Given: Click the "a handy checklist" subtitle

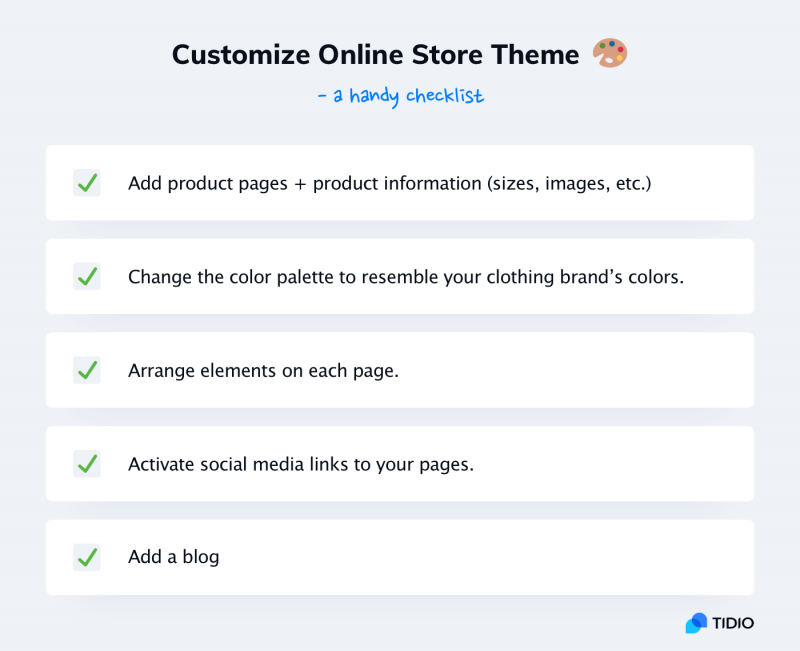Looking at the screenshot, I should pyautogui.click(x=400, y=96).
